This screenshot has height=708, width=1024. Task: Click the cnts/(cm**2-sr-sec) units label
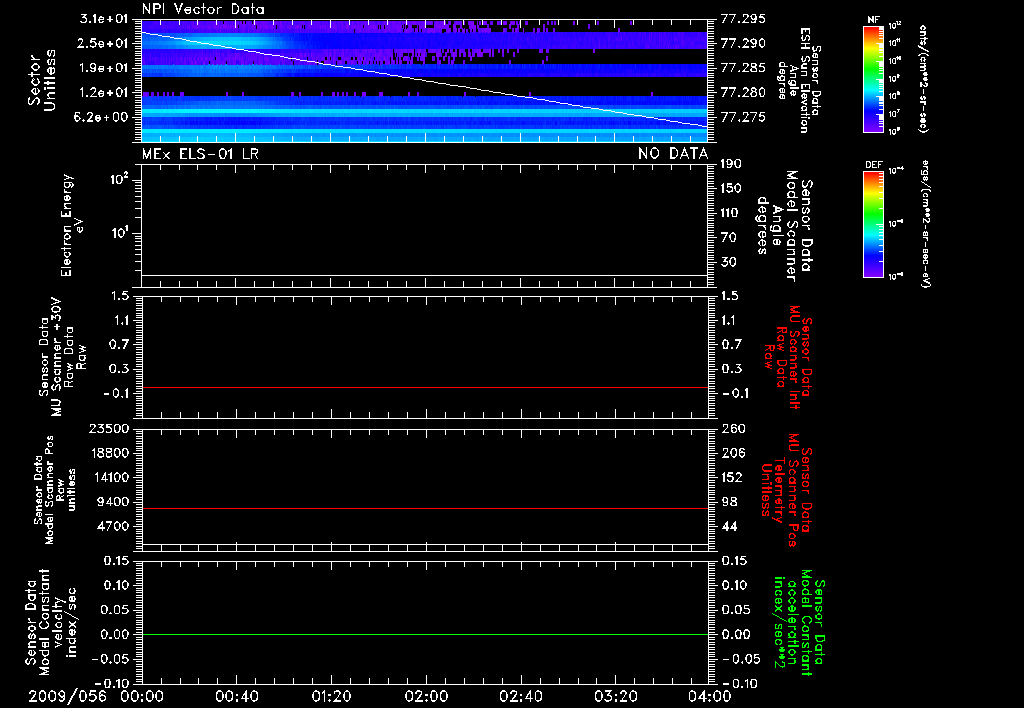tap(923, 78)
